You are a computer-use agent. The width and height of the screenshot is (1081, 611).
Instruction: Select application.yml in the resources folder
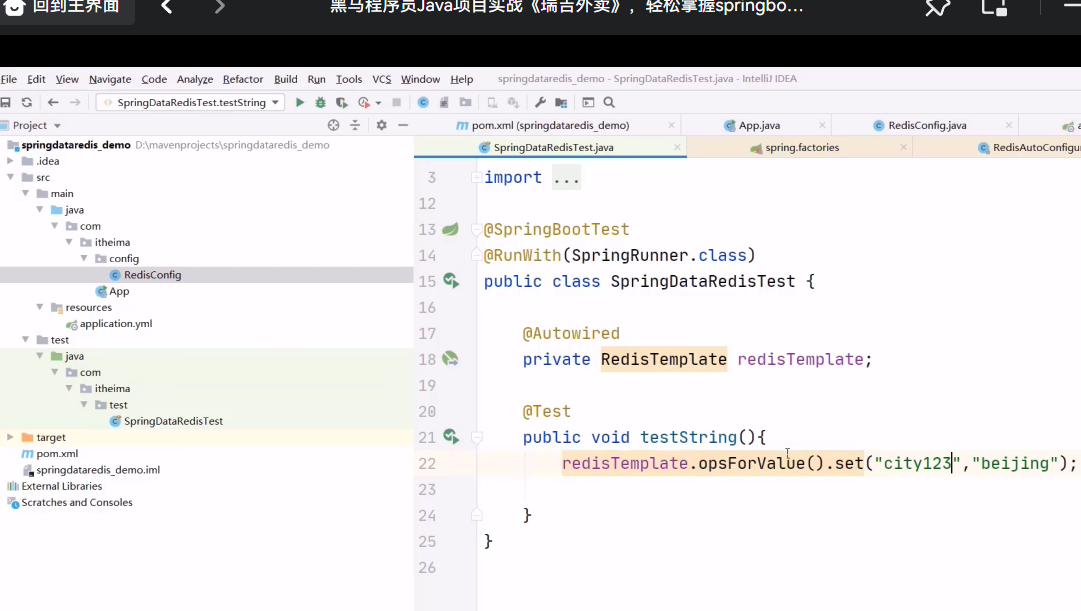click(115, 323)
